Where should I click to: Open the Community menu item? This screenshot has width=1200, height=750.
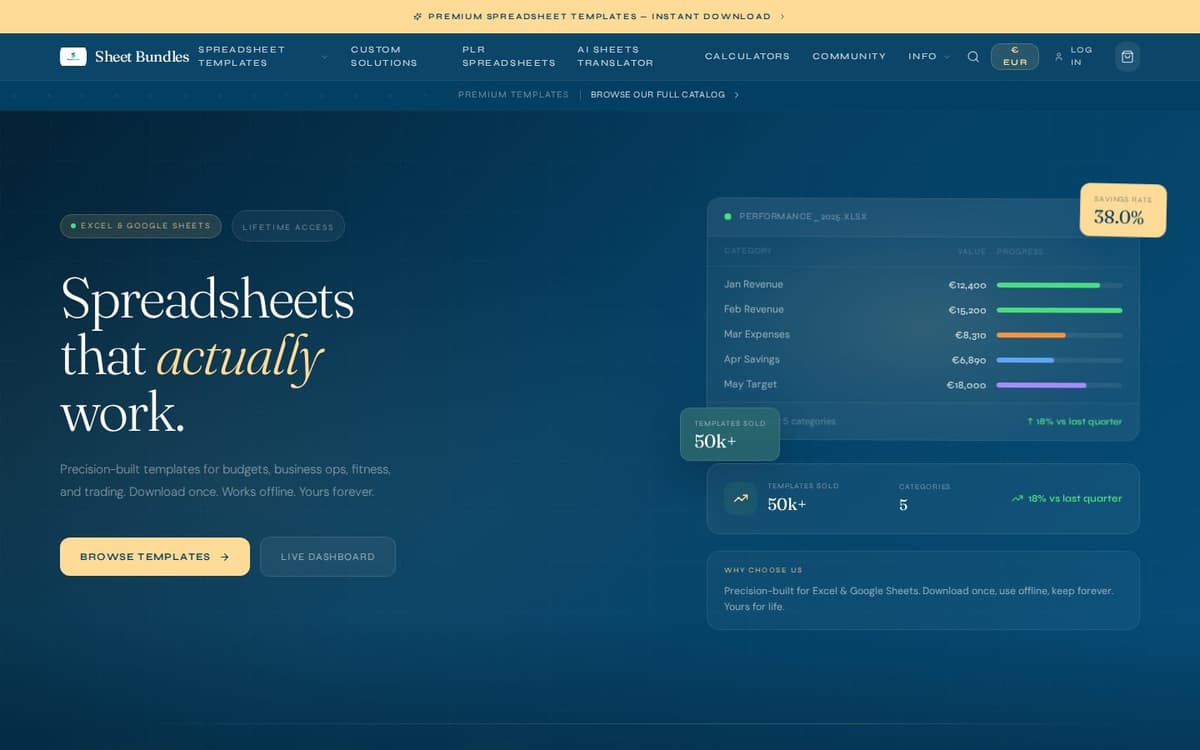point(849,57)
